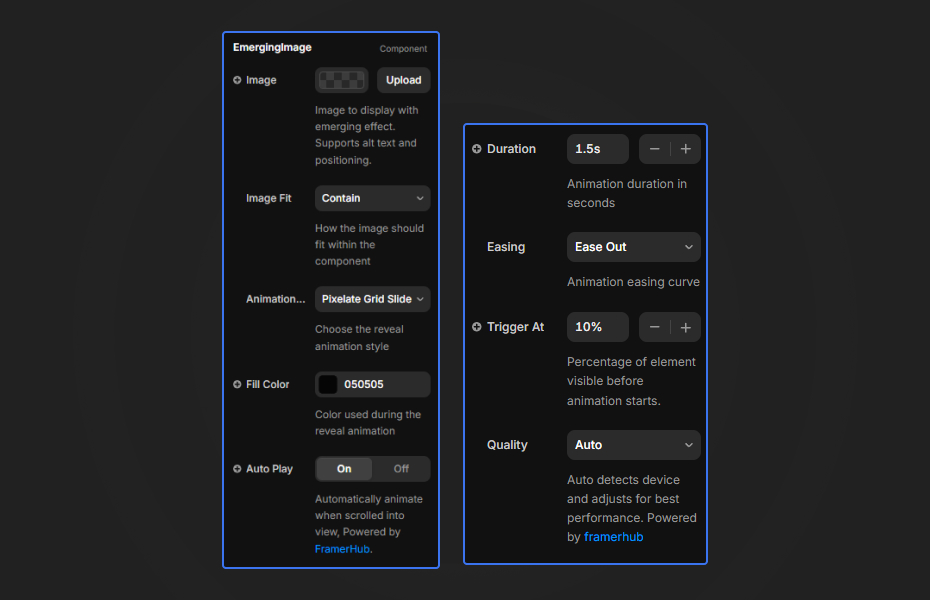Screen dimensions: 930x600
Task: Open the FramerHub link in Auto Play description
Action: pyautogui.click(x=342, y=548)
